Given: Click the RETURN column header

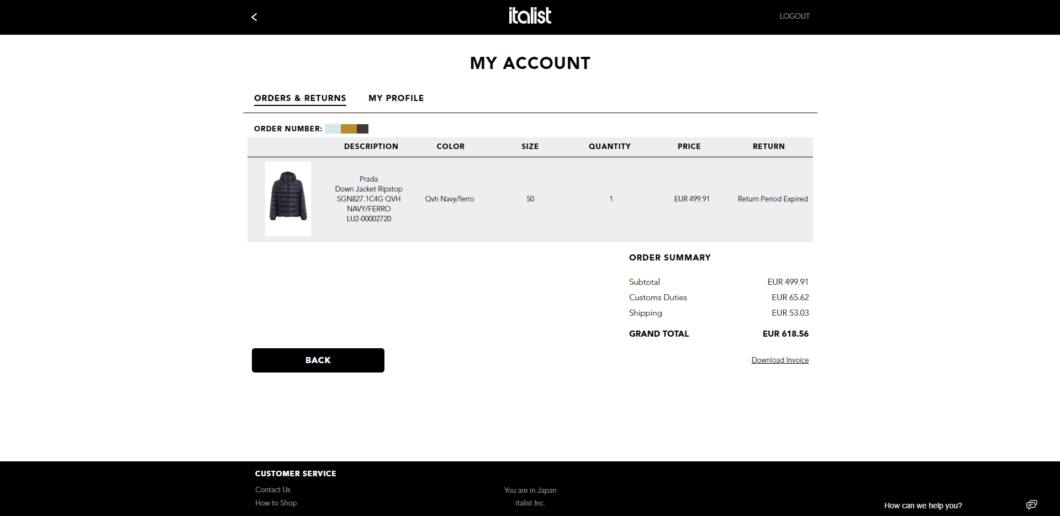Looking at the screenshot, I should point(769,147).
